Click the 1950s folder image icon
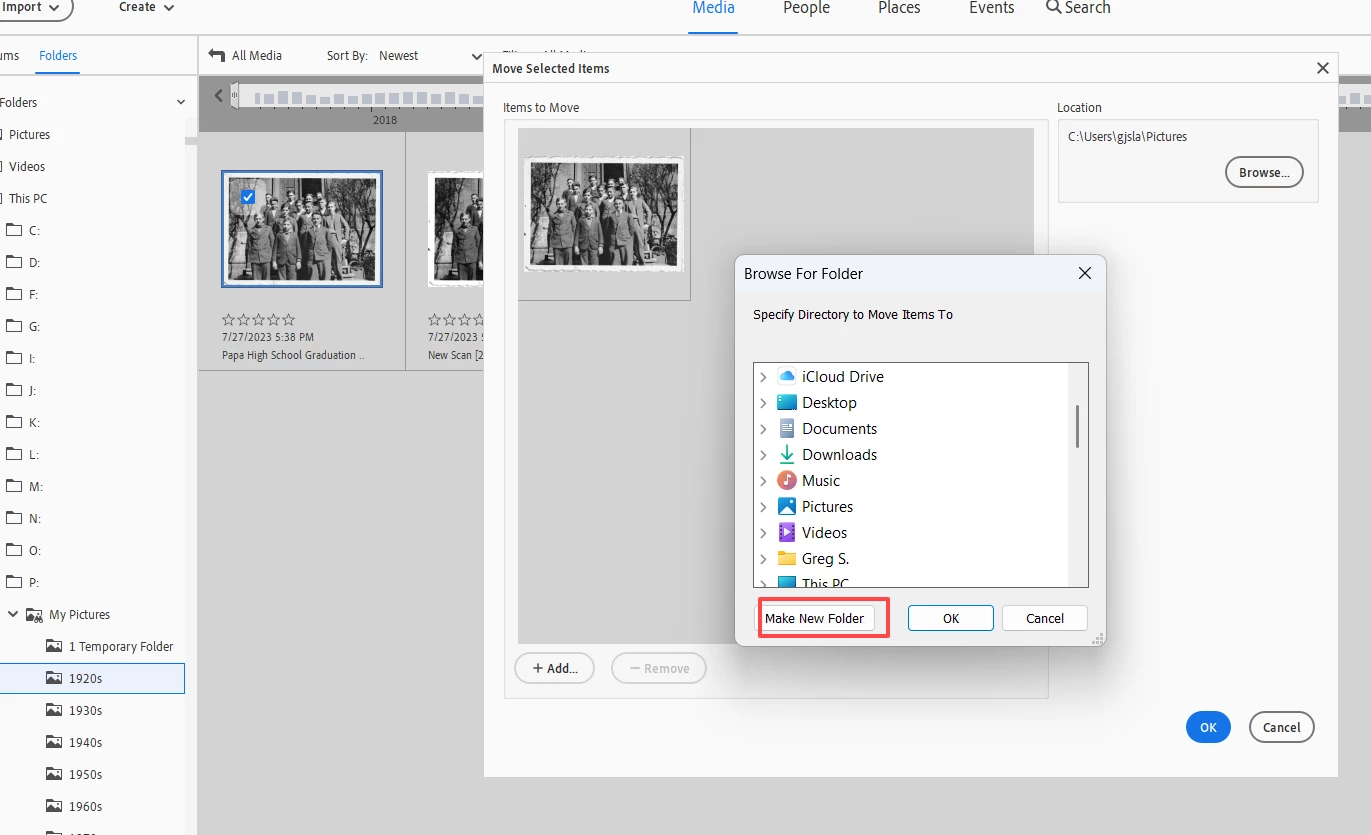Image resolution: width=1371 pixels, height=835 pixels. [54, 774]
